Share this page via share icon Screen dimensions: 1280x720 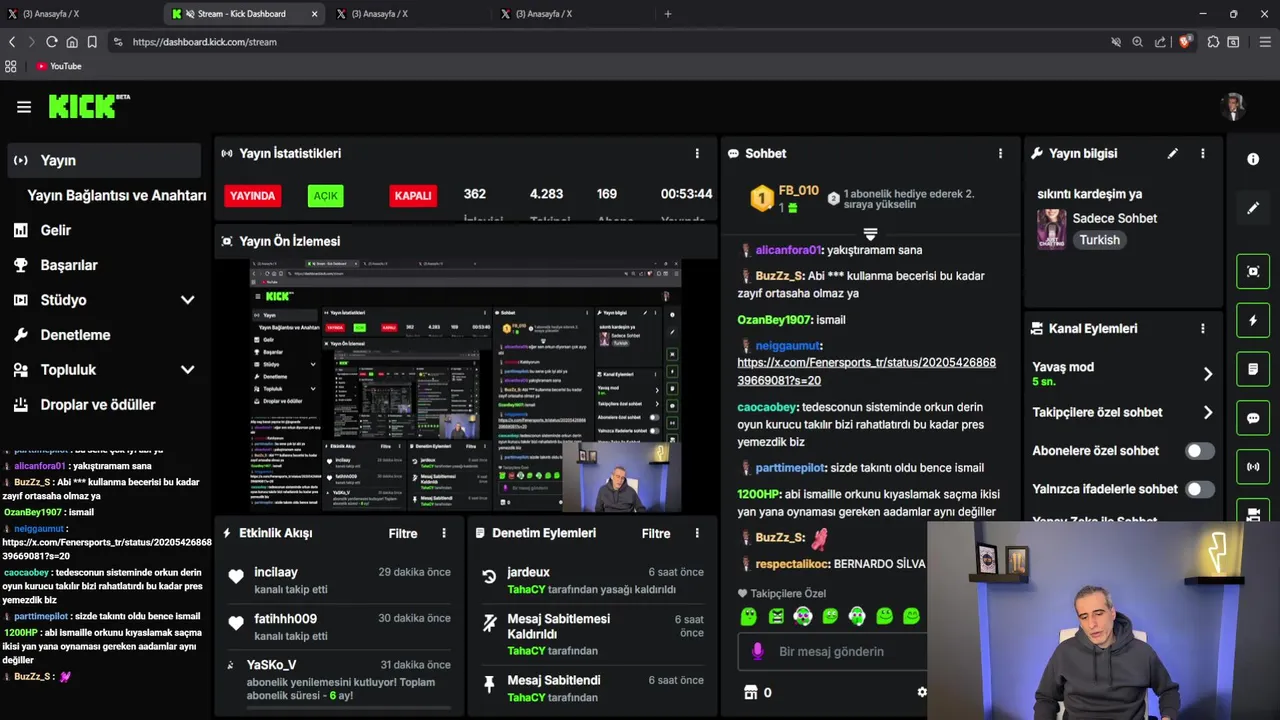pos(1160,42)
